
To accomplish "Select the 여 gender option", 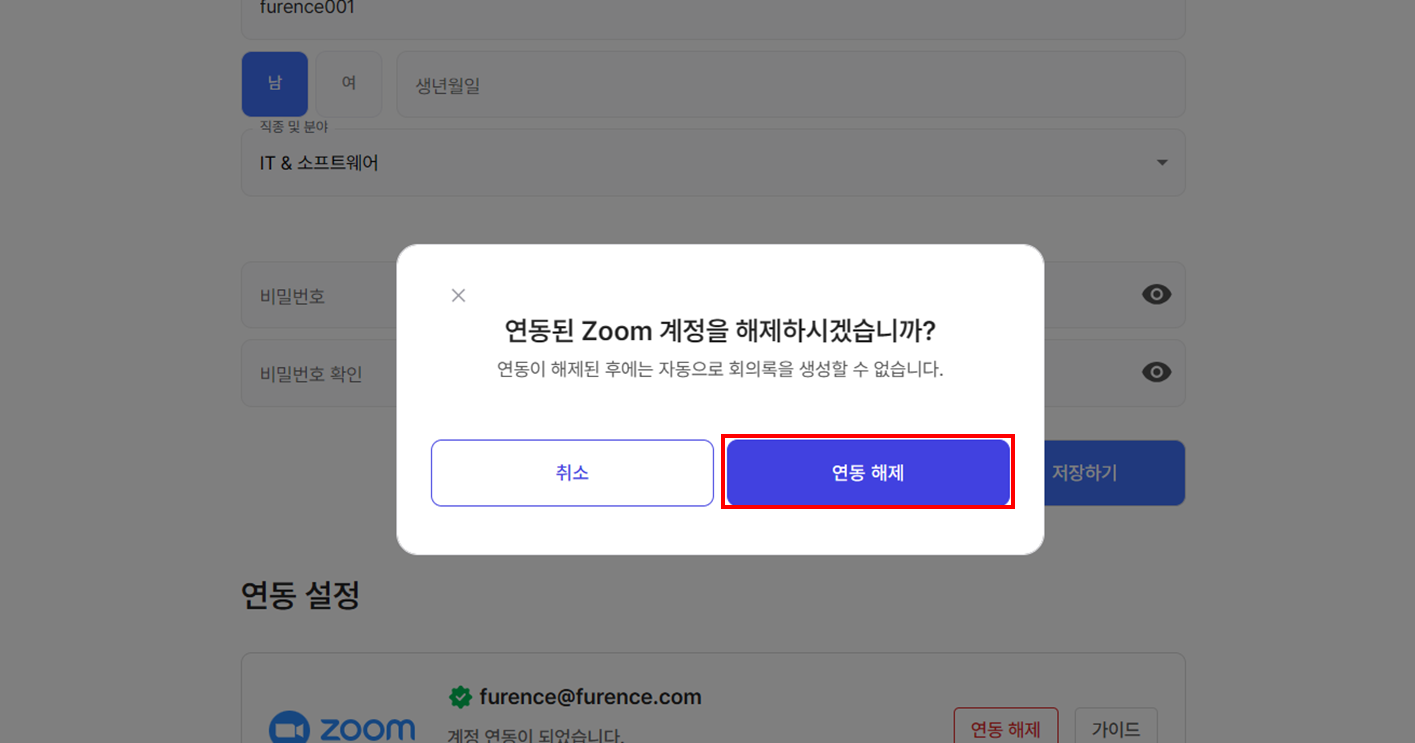I will click(349, 84).
